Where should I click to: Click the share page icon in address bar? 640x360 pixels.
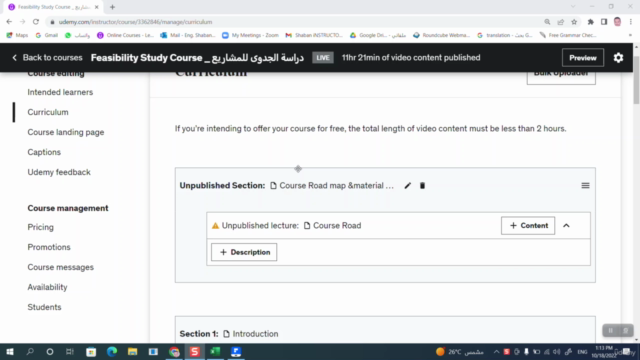(561, 22)
